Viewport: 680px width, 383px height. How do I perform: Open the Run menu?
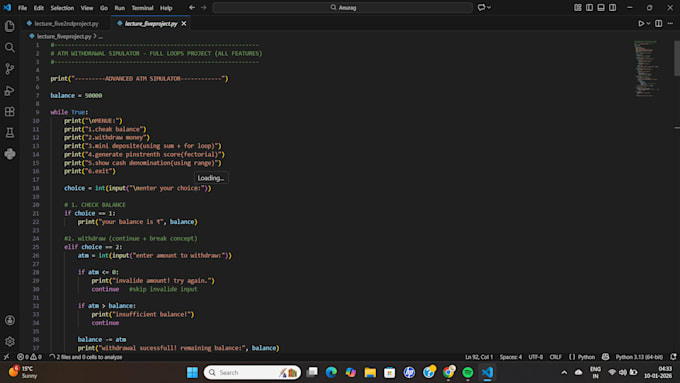click(x=120, y=8)
